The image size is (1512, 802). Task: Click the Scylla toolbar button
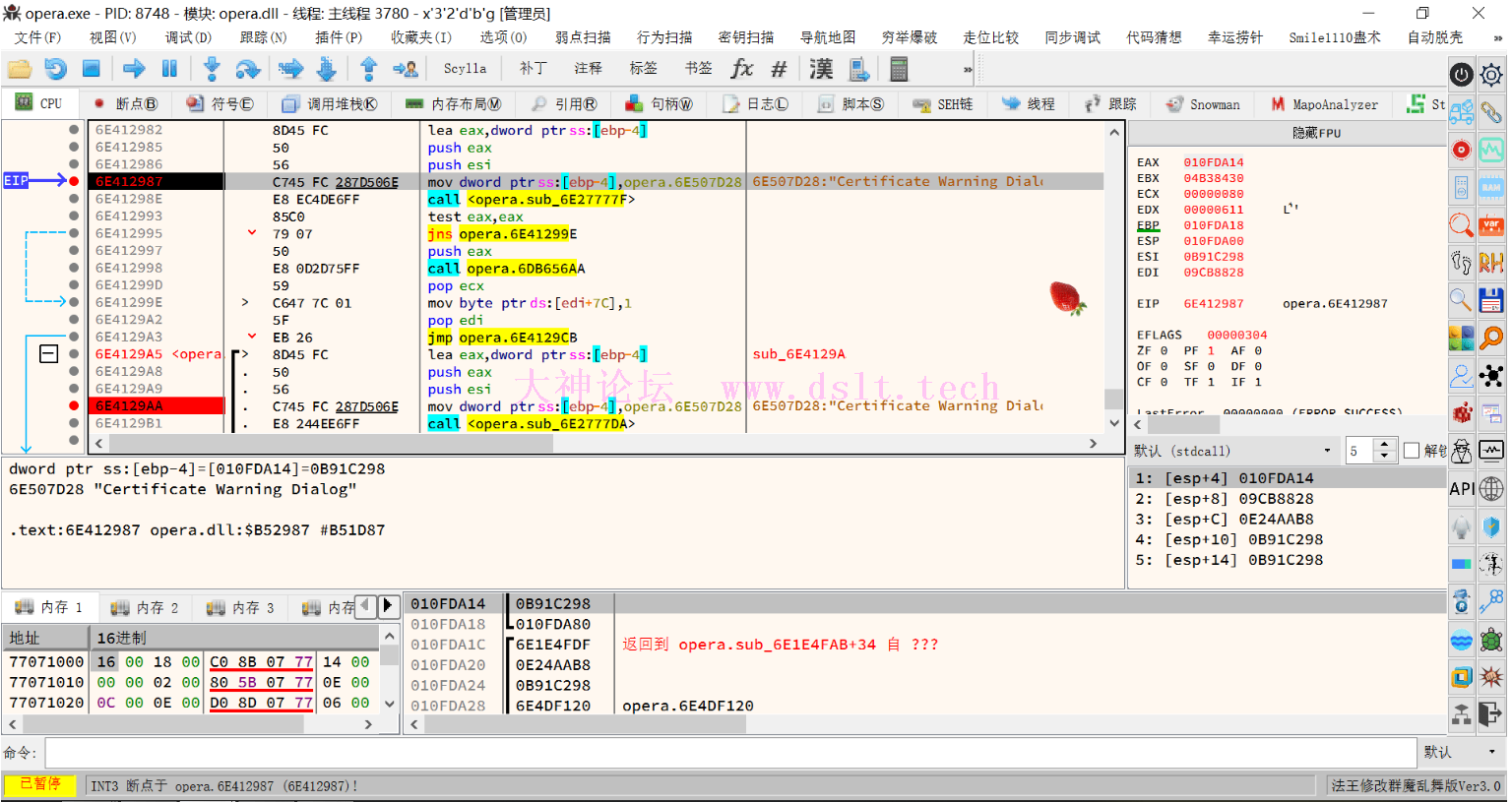point(465,69)
